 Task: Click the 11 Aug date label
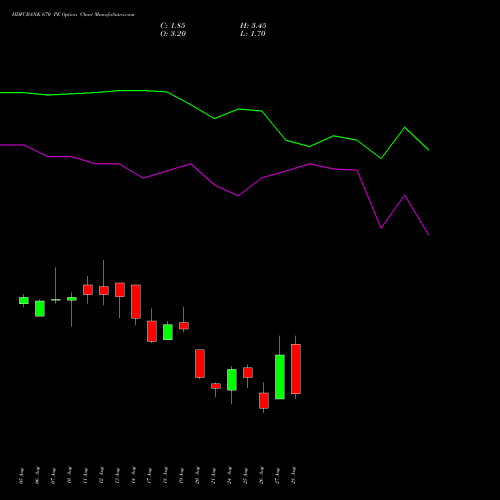coord(85,476)
